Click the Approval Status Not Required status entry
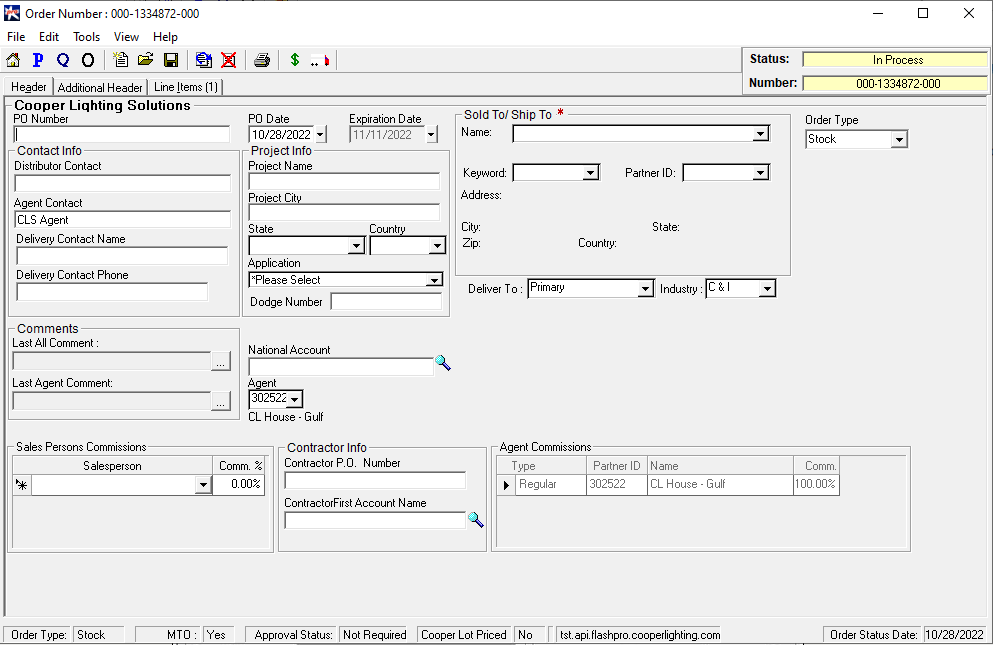Image resolution: width=993 pixels, height=645 pixels. click(x=374, y=635)
